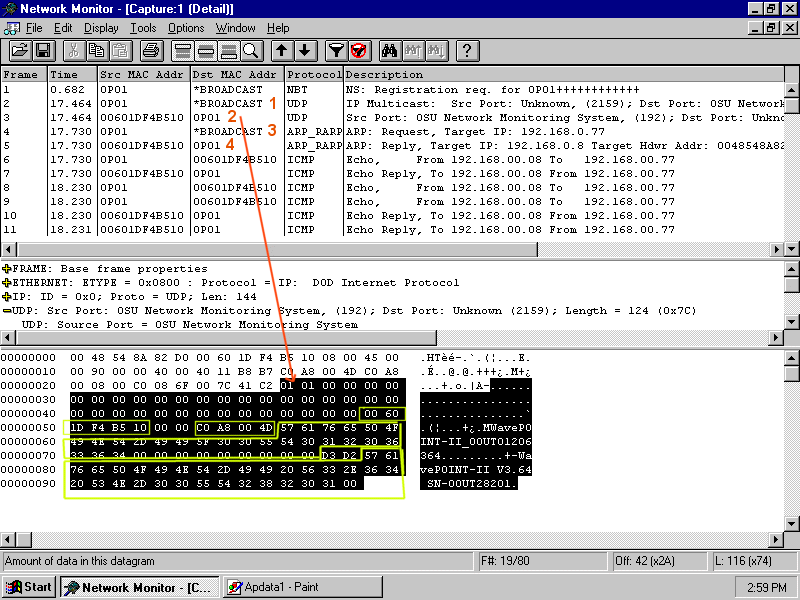Toggle the hex pane toolbar icon
Viewport: 800px width, 600px height.
click(229, 51)
